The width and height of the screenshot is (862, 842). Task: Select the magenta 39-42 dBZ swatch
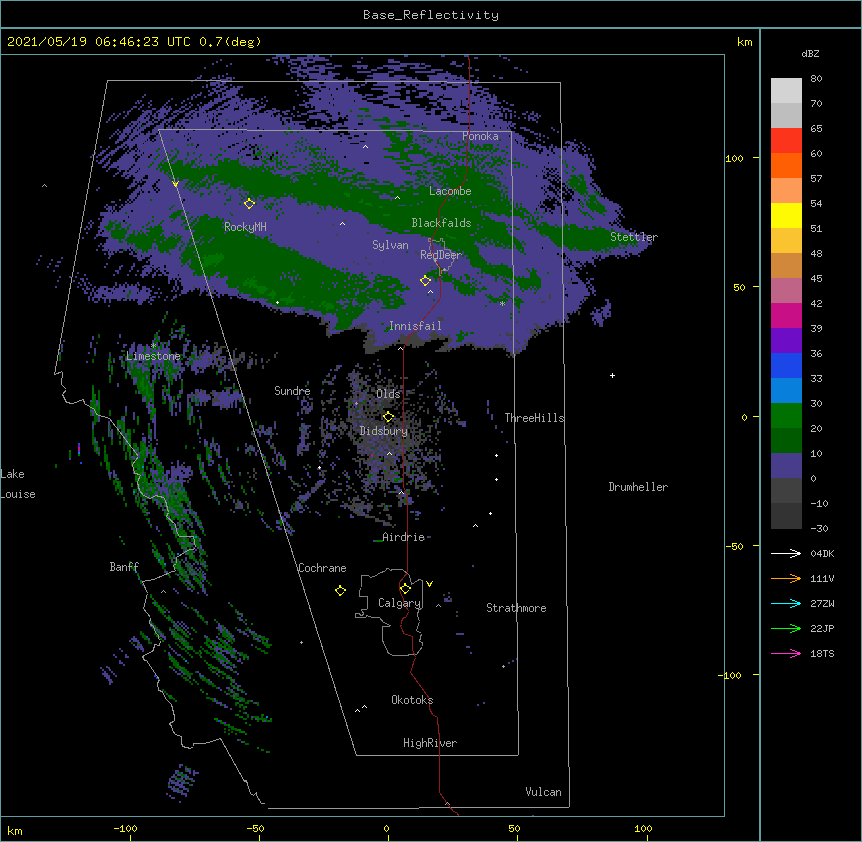pos(786,315)
